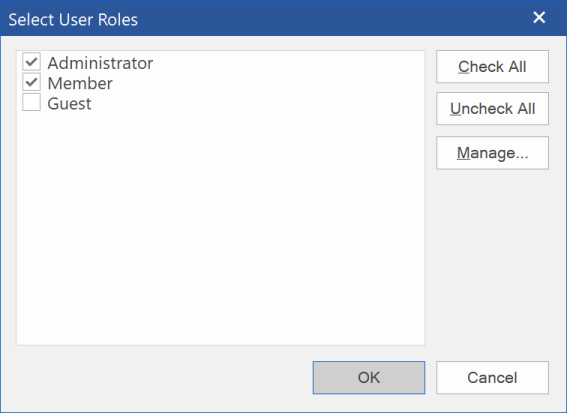Click empty space in the roles list
Screen dimensions: 567x413
click(x=220, y=228)
